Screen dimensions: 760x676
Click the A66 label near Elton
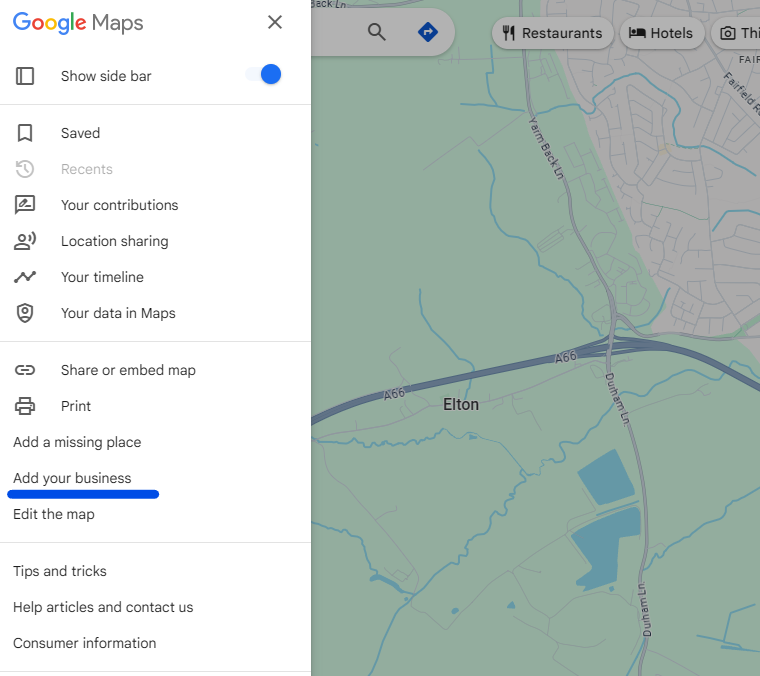(394, 394)
